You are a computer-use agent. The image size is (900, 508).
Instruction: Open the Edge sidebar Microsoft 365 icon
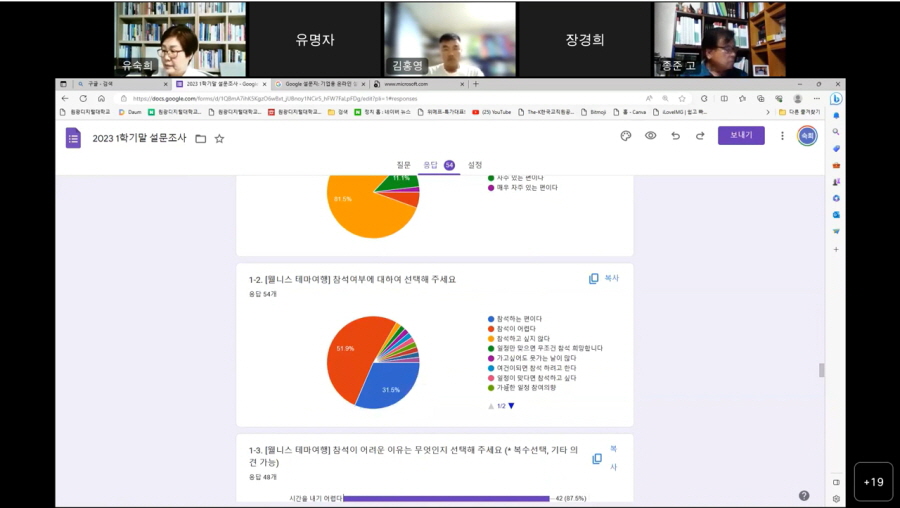click(x=836, y=199)
